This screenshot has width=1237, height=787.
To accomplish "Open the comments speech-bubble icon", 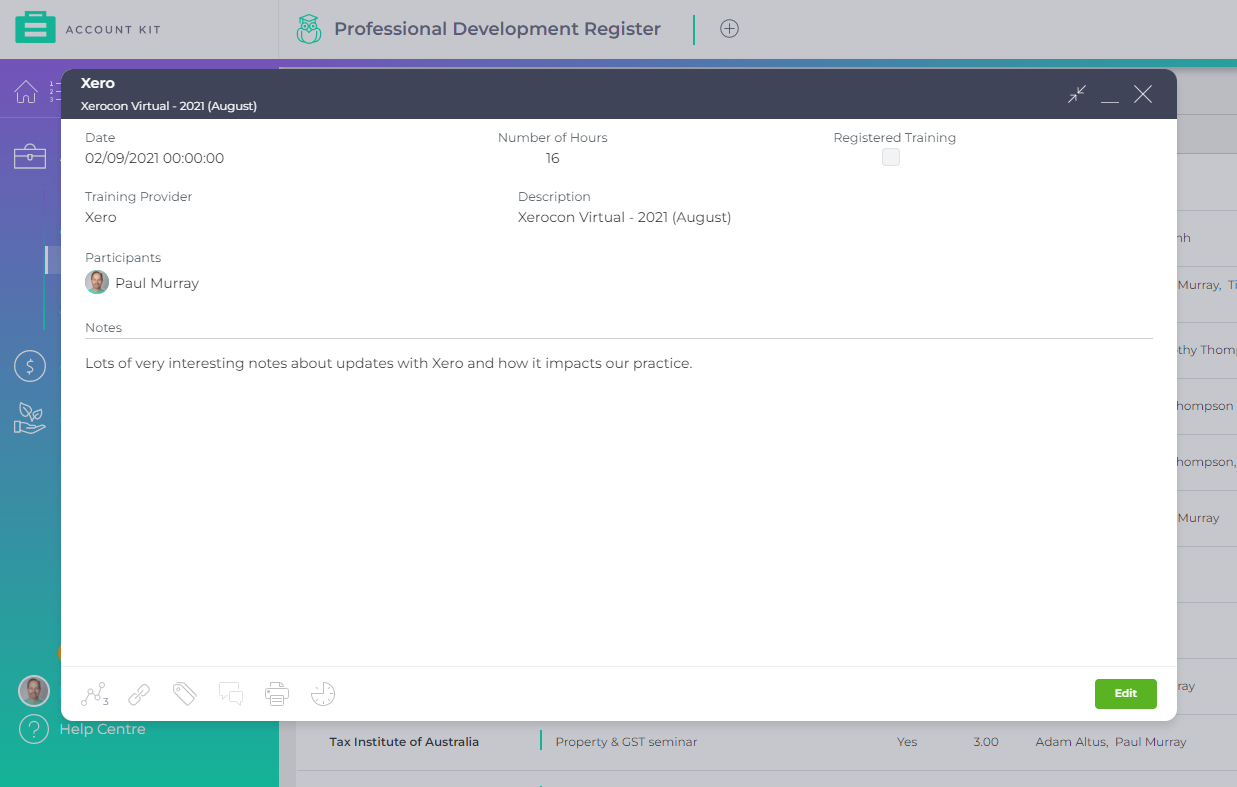I will click(231, 693).
